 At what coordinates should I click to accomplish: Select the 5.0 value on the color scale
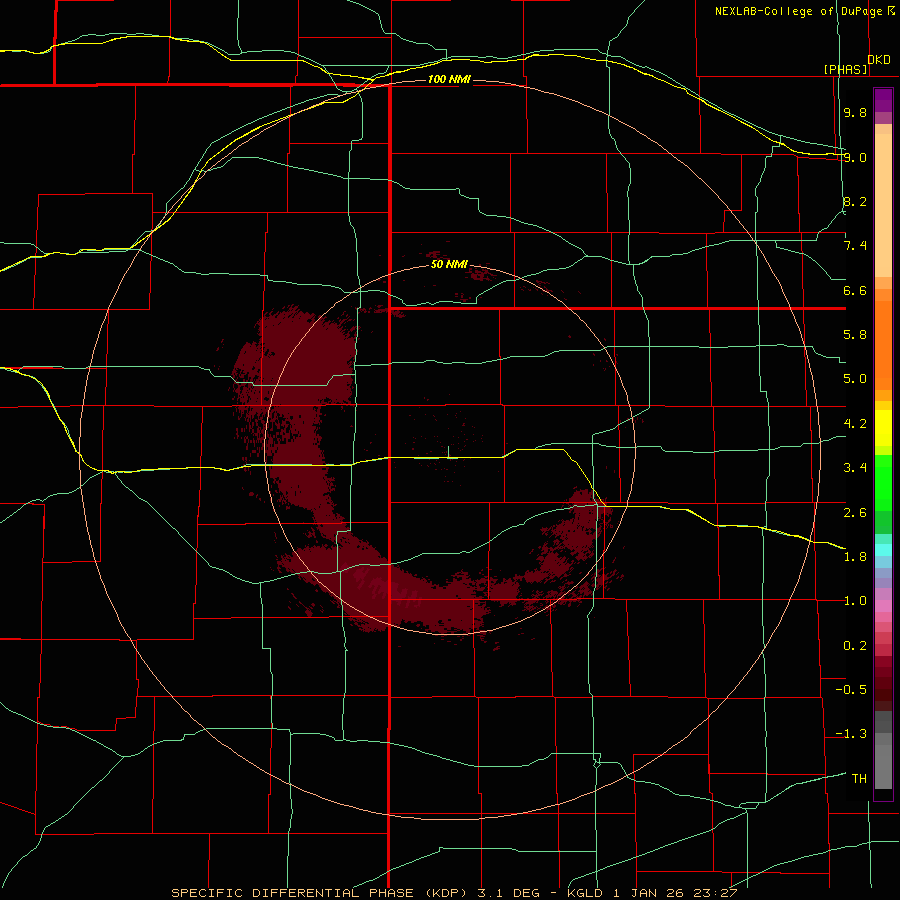point(855,379)
